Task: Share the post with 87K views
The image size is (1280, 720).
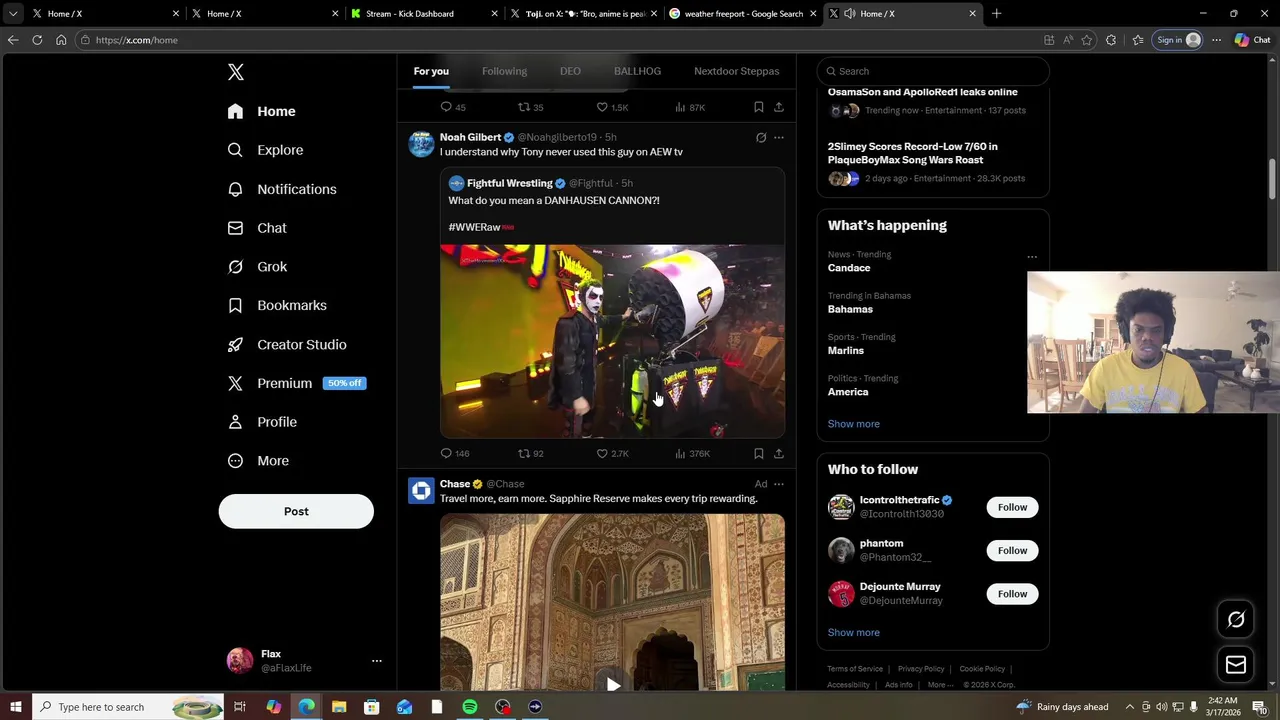Action: point(779,107)
